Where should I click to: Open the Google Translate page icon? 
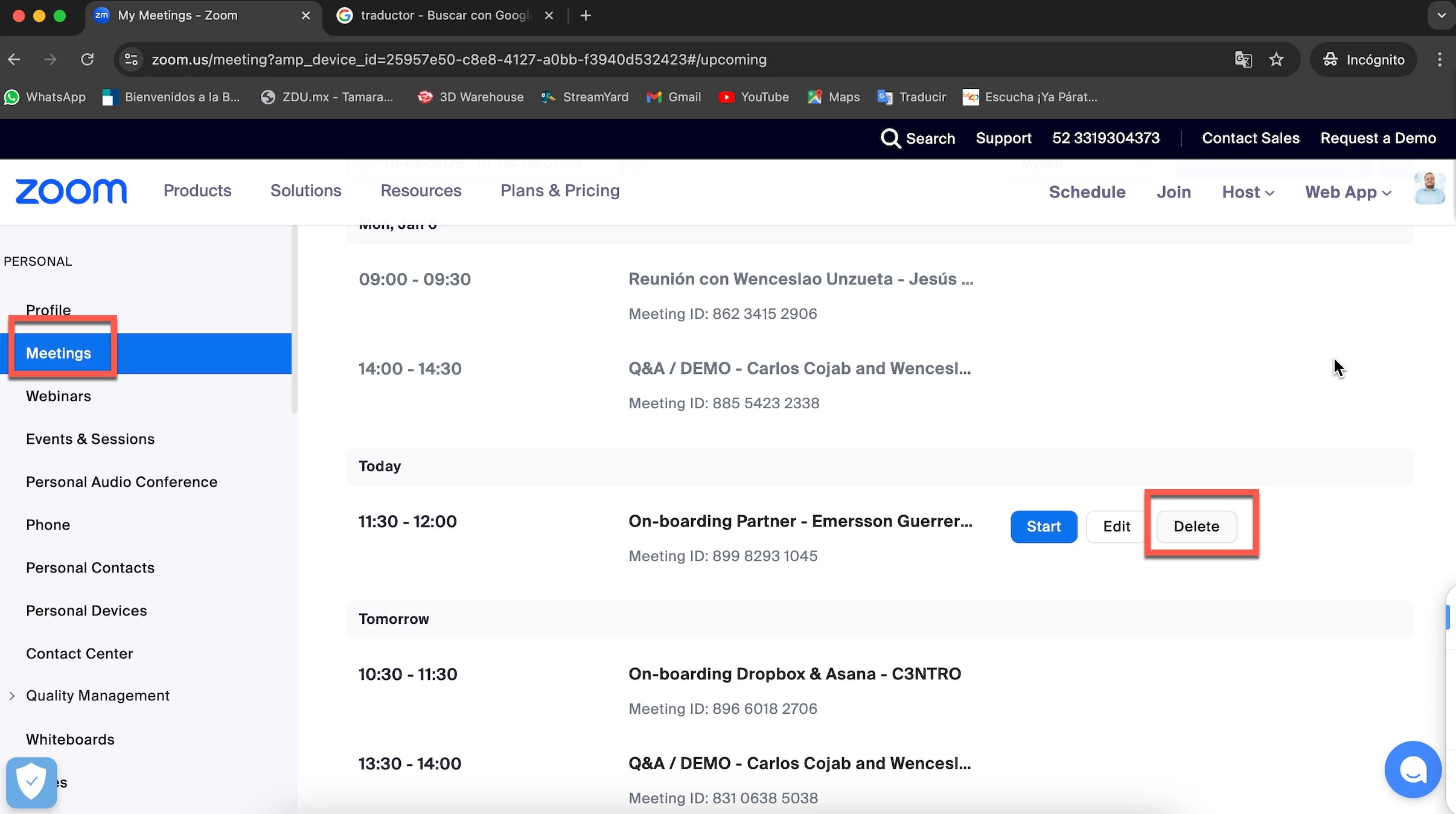pos(1244,59)
